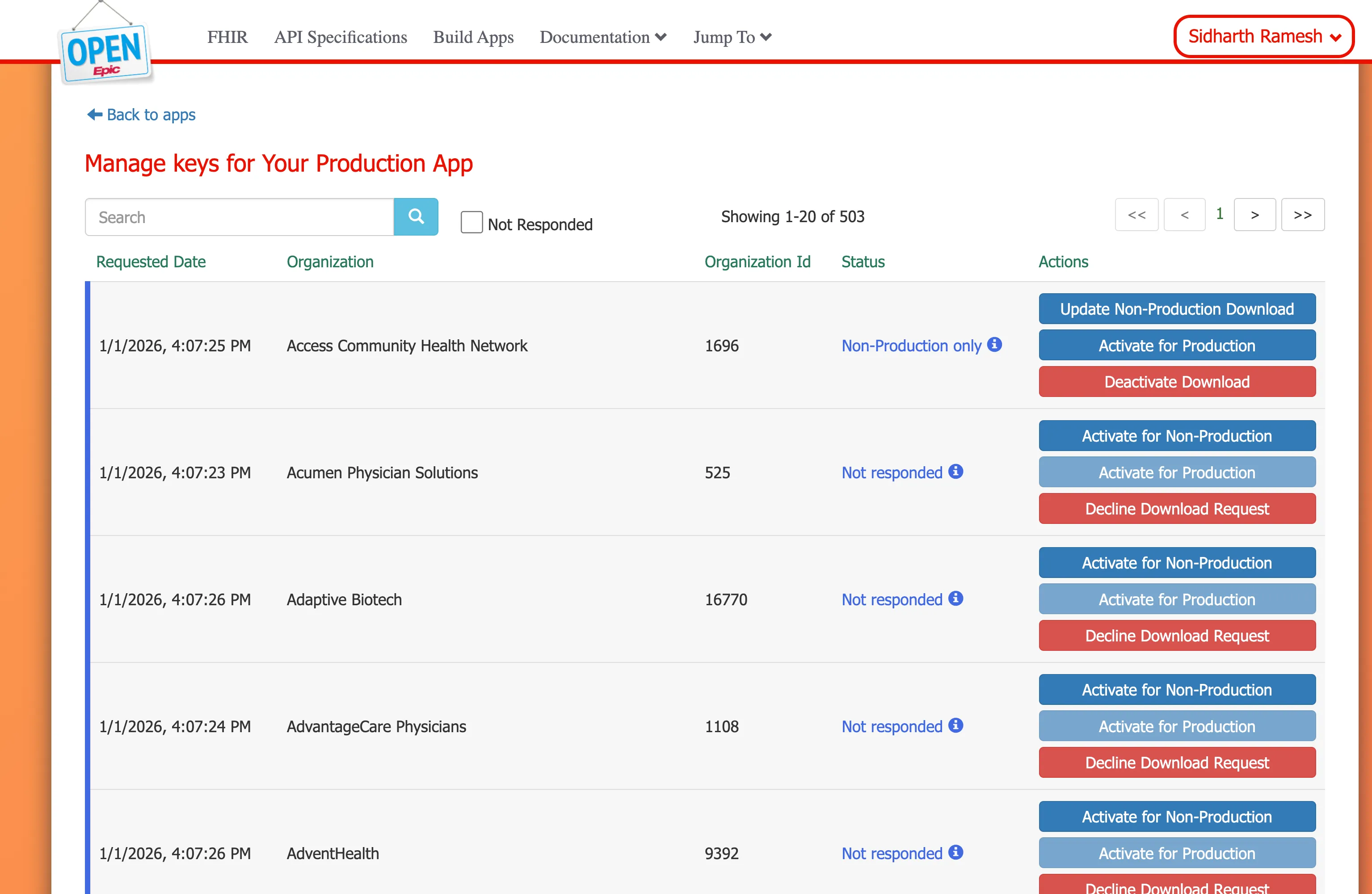1372x894 pixels.
Task: Click AdvantageCare Physicians organization name
Action: tap(376, 726)
